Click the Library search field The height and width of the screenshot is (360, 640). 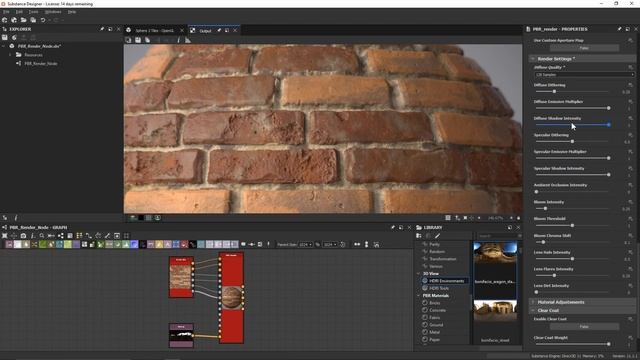click(x=499, y=236)
